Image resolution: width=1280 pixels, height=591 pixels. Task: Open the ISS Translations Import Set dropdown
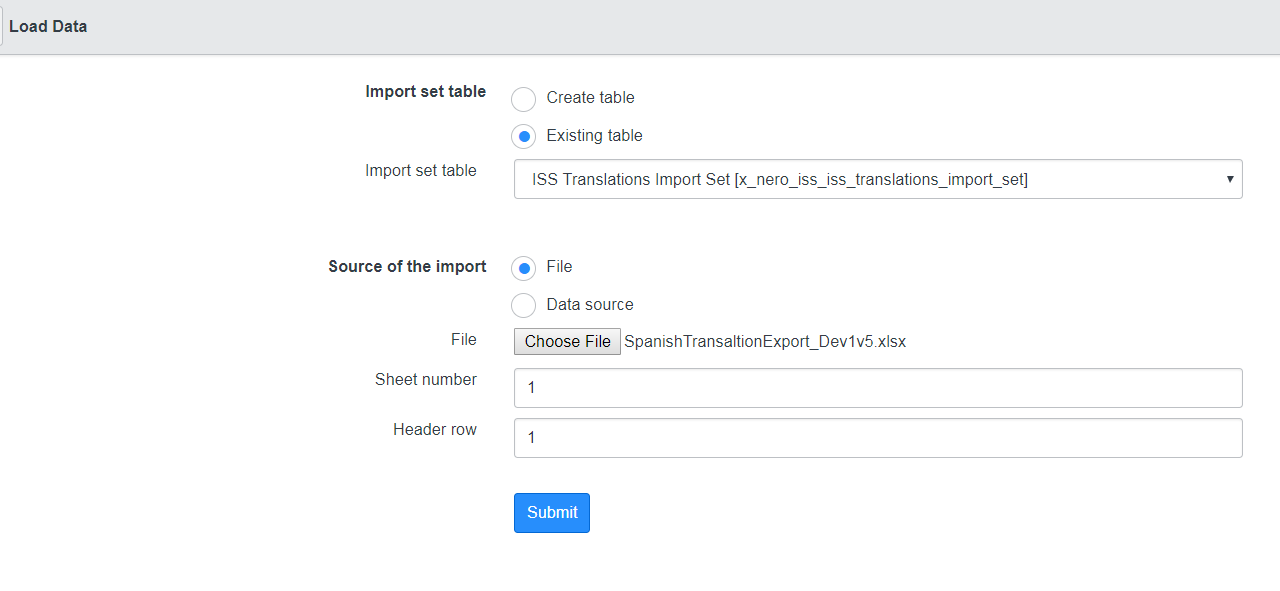(877, 180)
